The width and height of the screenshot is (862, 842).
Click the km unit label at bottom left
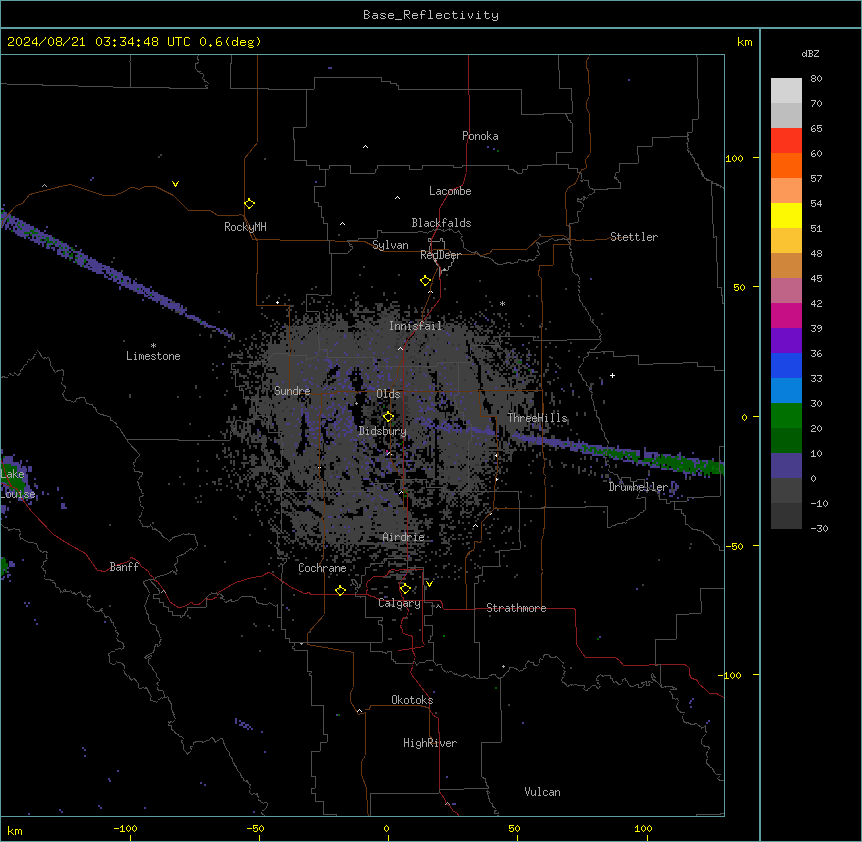(15, 830)
